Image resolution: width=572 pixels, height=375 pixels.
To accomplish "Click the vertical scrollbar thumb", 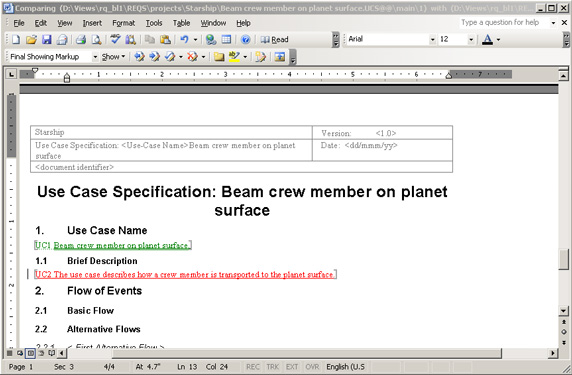I will 564,259.
